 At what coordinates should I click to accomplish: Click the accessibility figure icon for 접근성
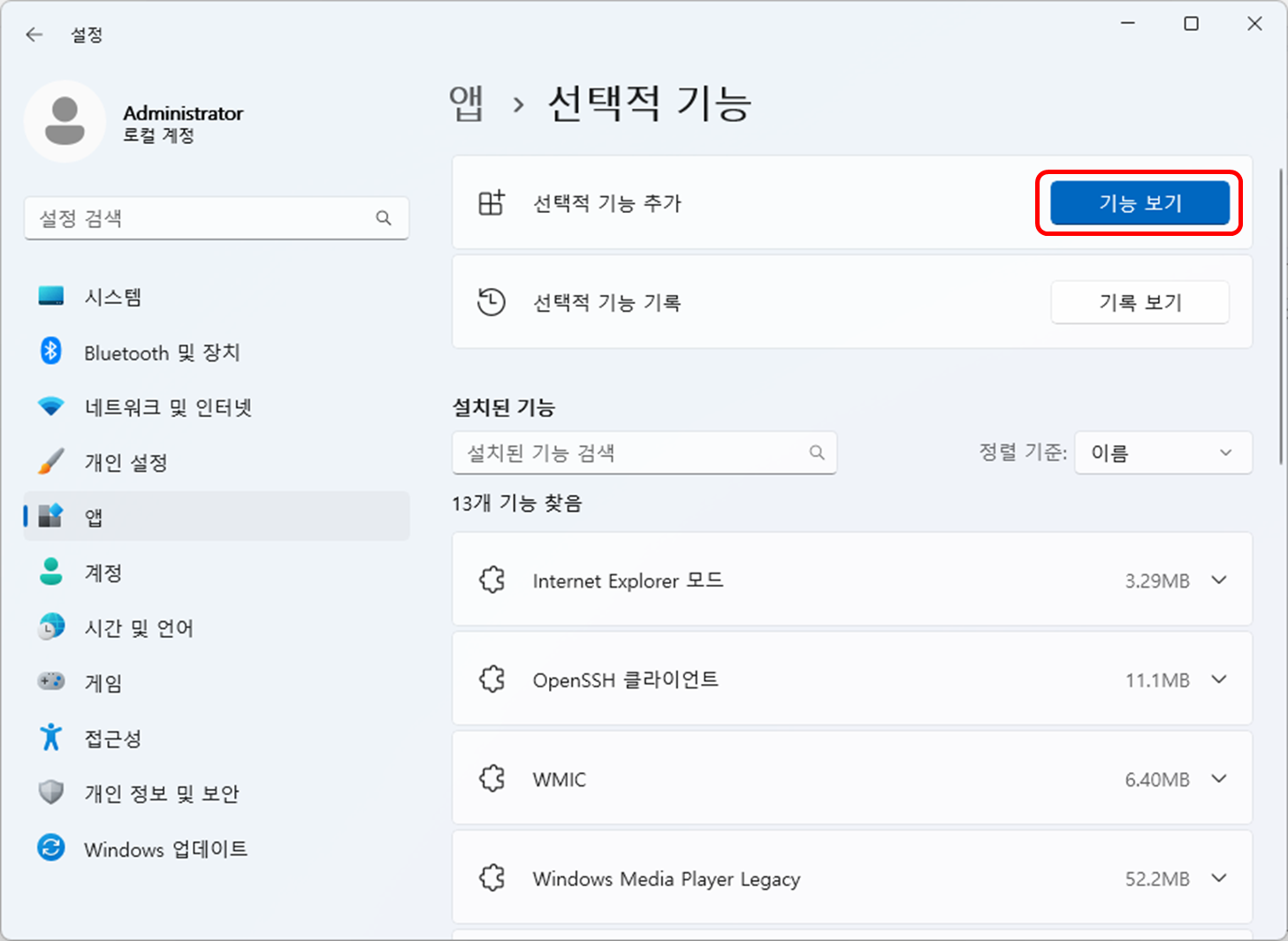click(51, 737)
